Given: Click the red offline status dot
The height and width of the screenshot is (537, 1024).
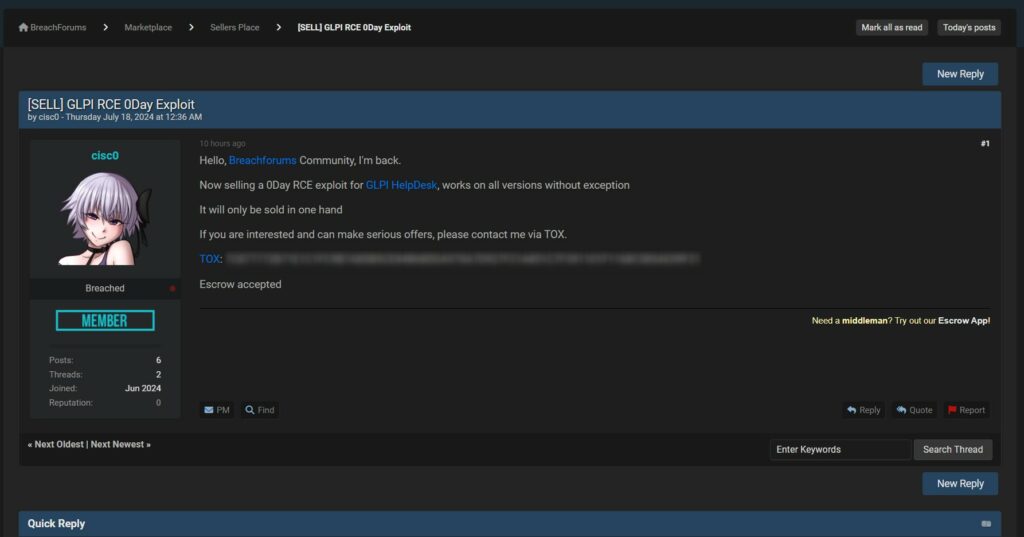Looking at the screenshot, I should point(172,289).
